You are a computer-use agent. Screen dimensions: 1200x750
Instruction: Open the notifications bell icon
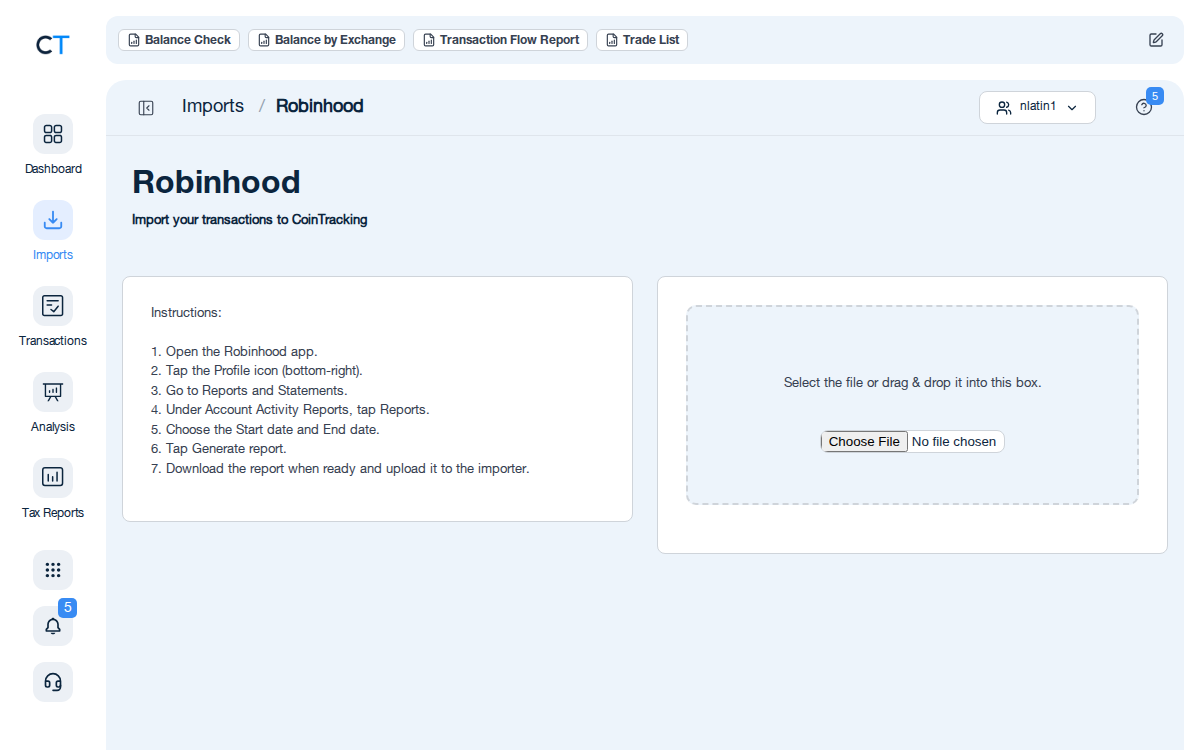[x=53, y=626]
